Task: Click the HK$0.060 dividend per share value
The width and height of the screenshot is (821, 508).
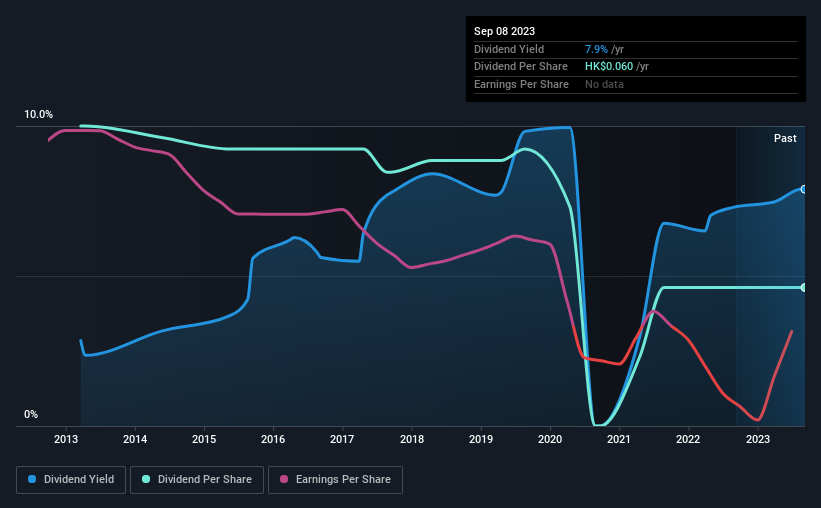Action: click(x=609, y=67)
